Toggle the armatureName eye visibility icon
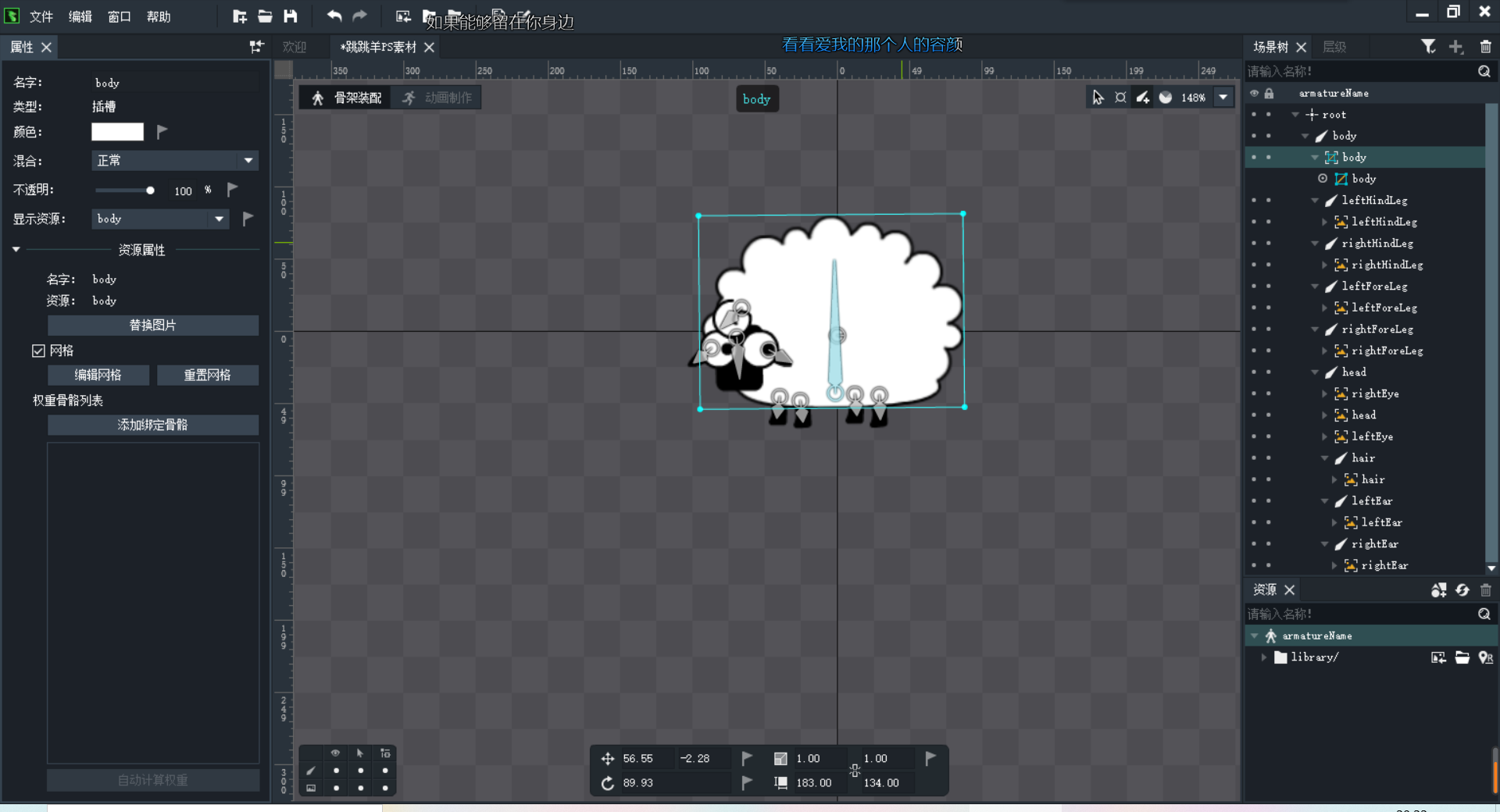 [x=1254, y=93]
